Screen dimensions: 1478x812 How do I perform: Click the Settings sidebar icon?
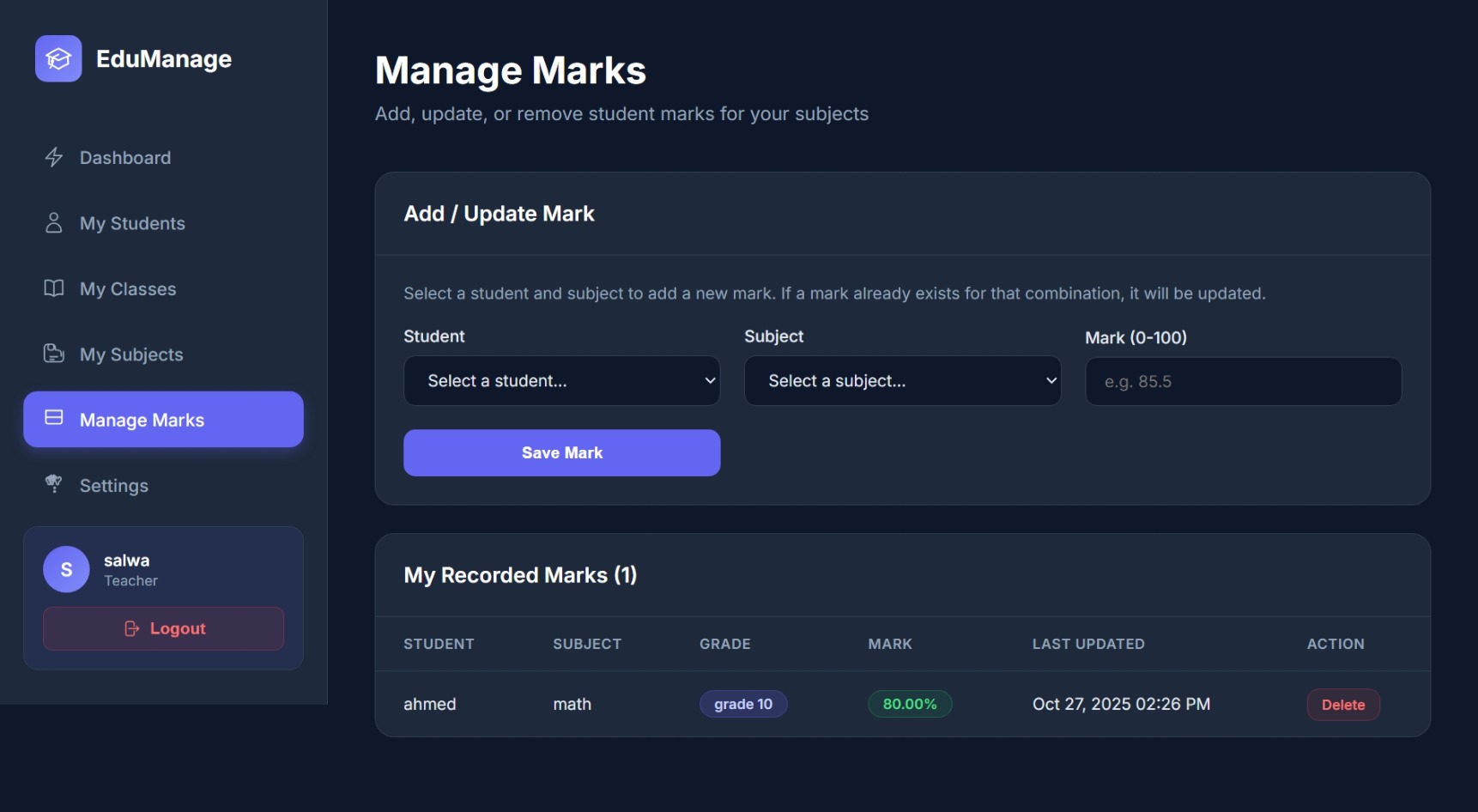click(54, 484)
